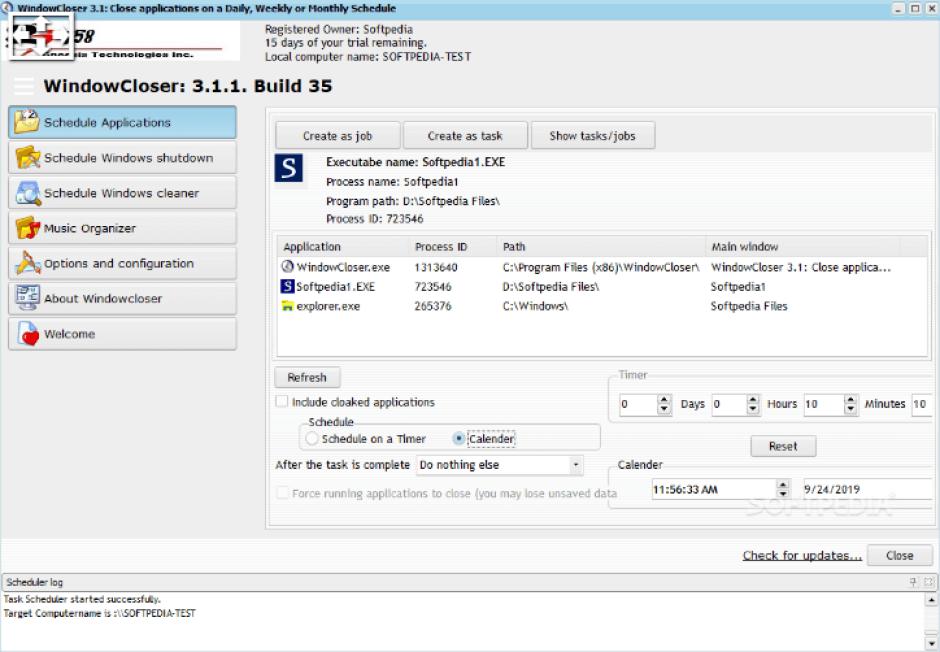Select the Softpedia1.EXE row text
The image size is (940, 652).
(335, 287)
